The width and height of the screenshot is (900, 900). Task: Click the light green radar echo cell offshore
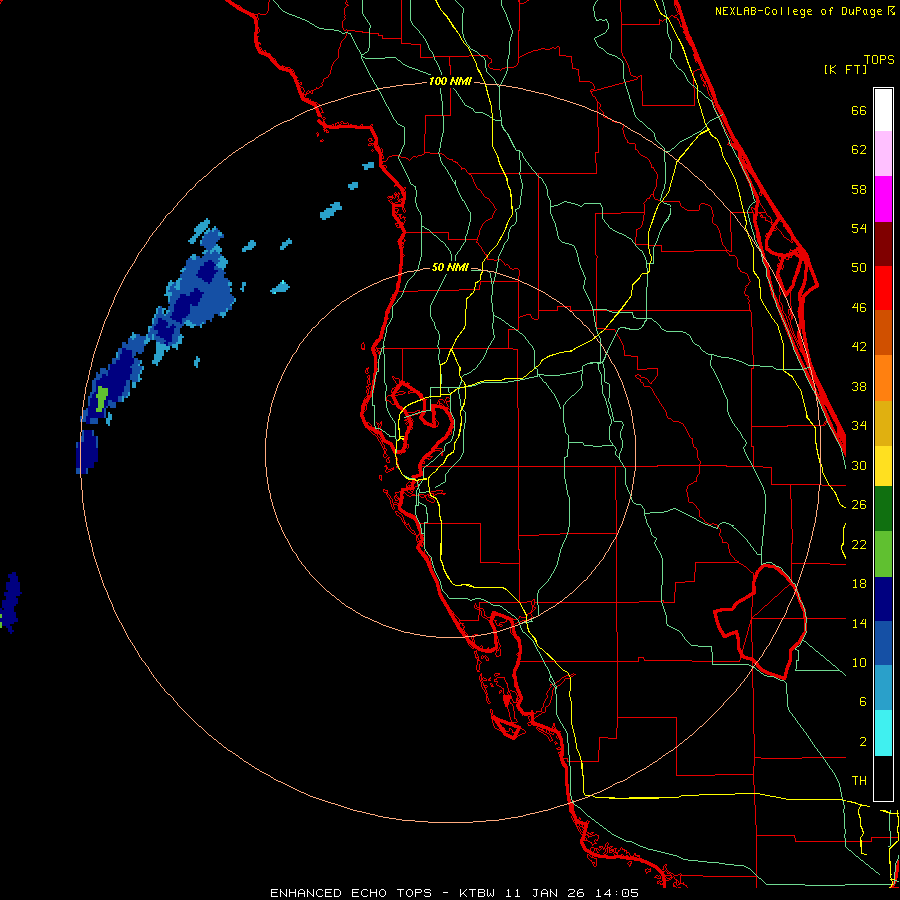pyautogui.click(x=101, y=398)
